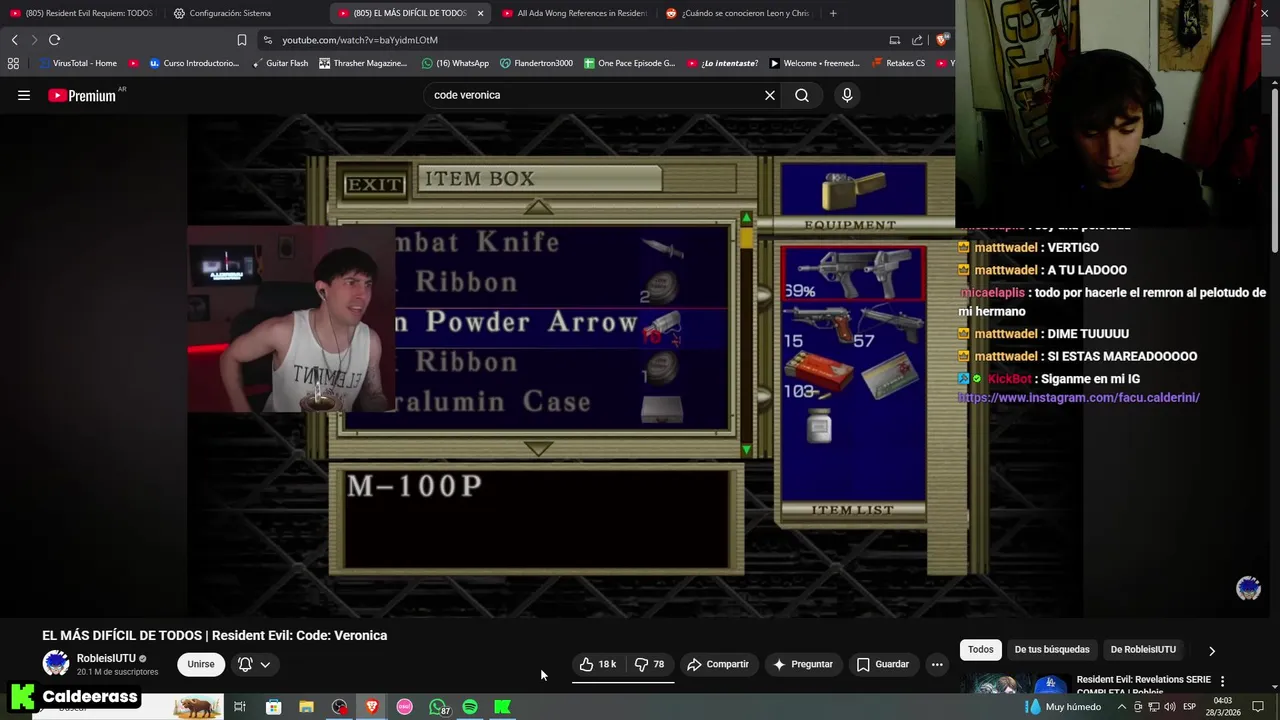The width and height of the screenshot is (1280, 720).
Task: Open site settings icon in address bar
Action: coord(267,40)
